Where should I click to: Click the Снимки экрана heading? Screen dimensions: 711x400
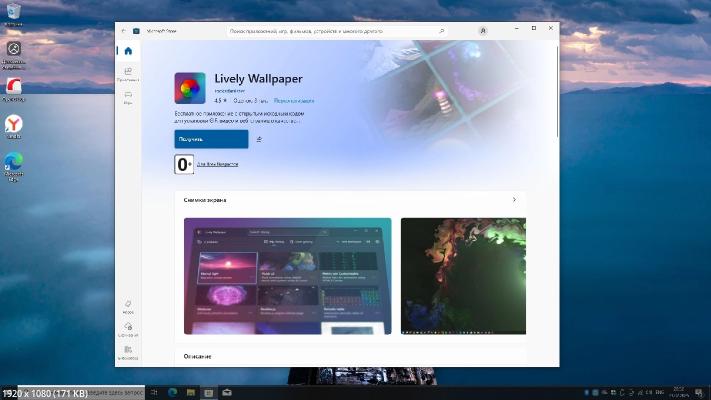pyautogui.click(x=205, y=200)
